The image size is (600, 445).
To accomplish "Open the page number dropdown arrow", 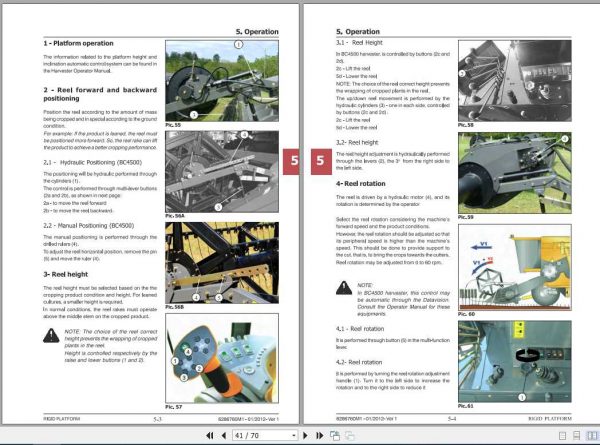I will pyautogui.click(x=293, y=435).
